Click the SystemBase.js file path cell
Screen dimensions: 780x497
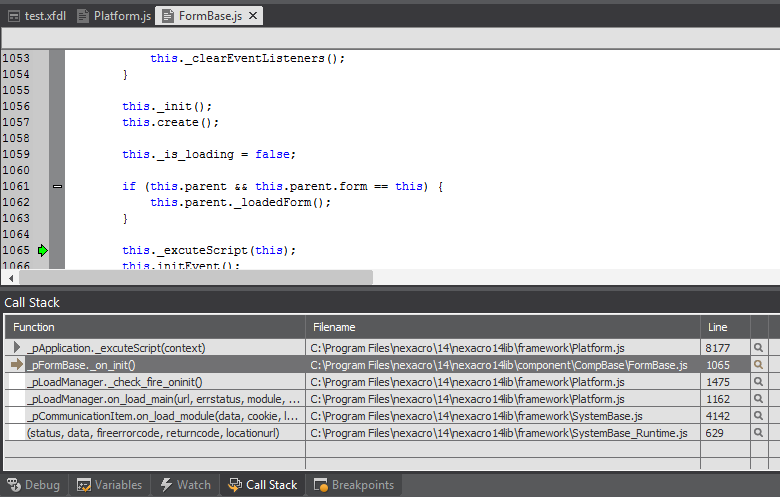pos(503,416)
